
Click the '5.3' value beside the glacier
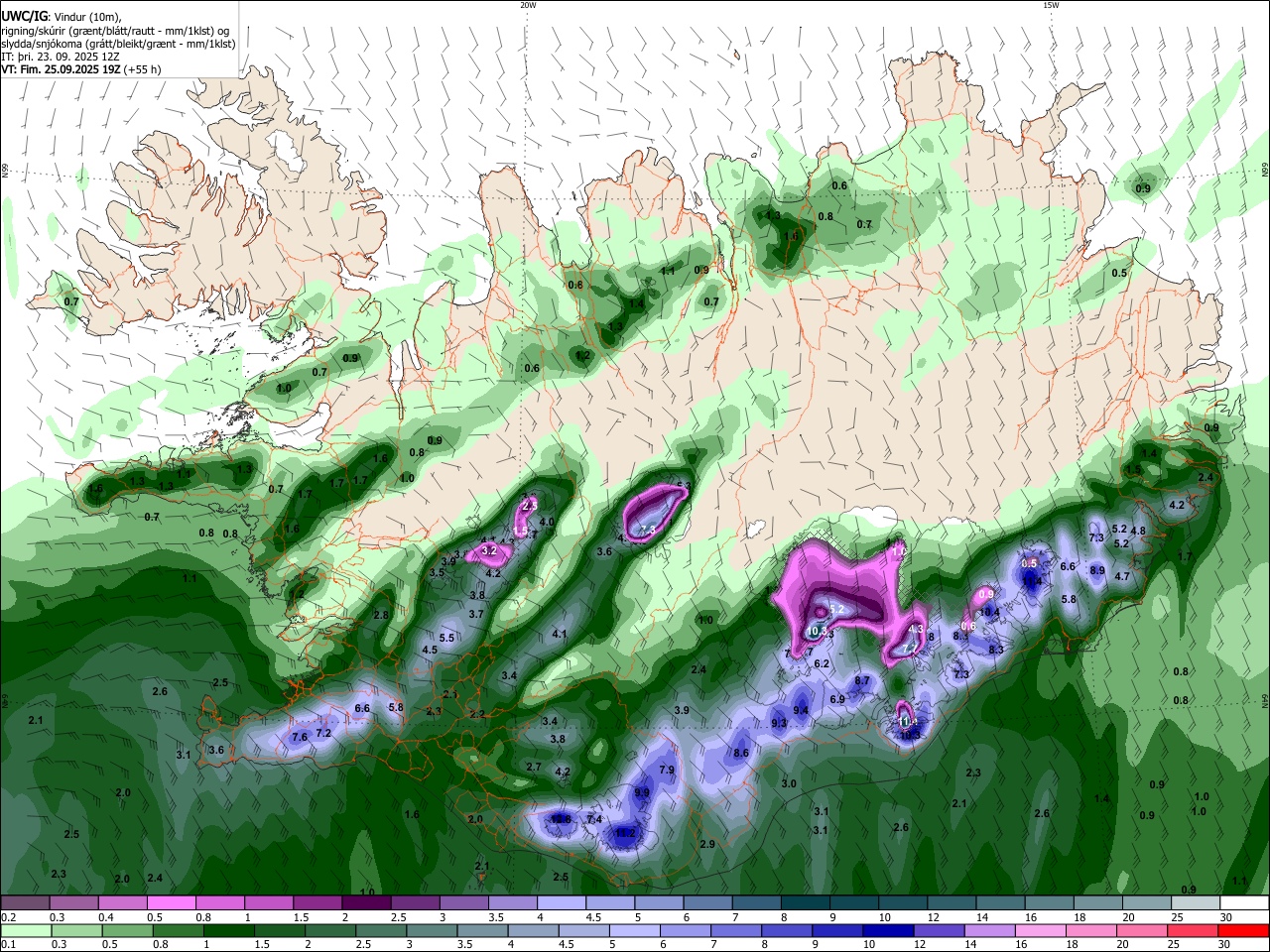[x=684, y=486]
